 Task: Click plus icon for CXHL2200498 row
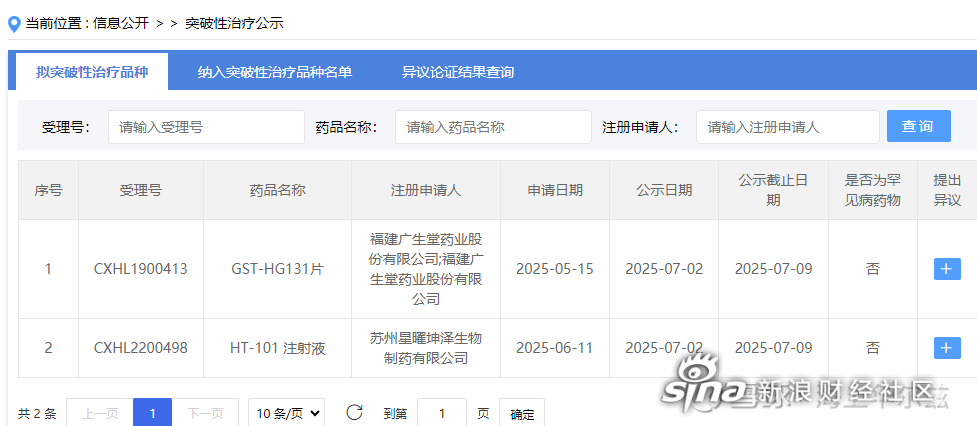click(947, 348)
